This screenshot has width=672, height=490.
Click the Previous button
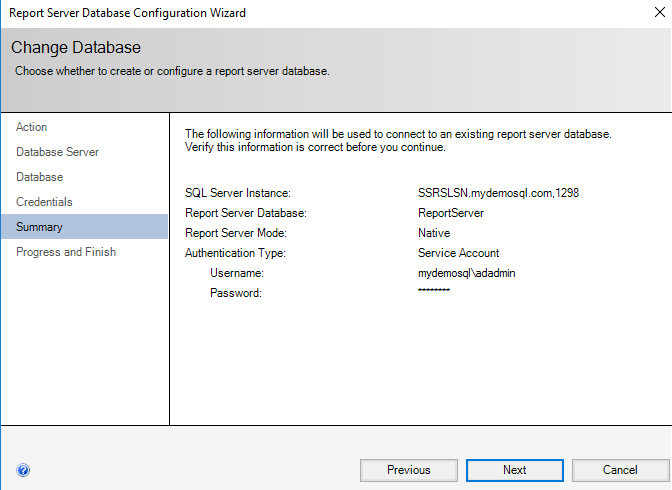click(408, 470)
